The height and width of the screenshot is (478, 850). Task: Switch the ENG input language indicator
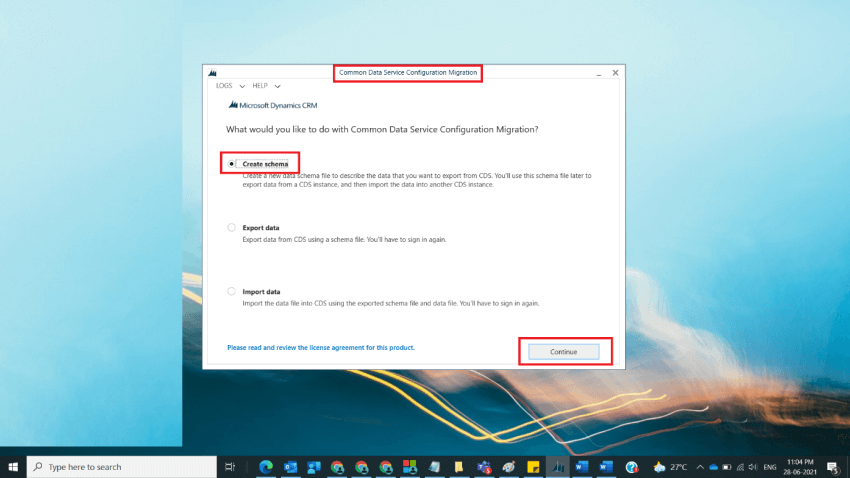click(x=770, y=467)
